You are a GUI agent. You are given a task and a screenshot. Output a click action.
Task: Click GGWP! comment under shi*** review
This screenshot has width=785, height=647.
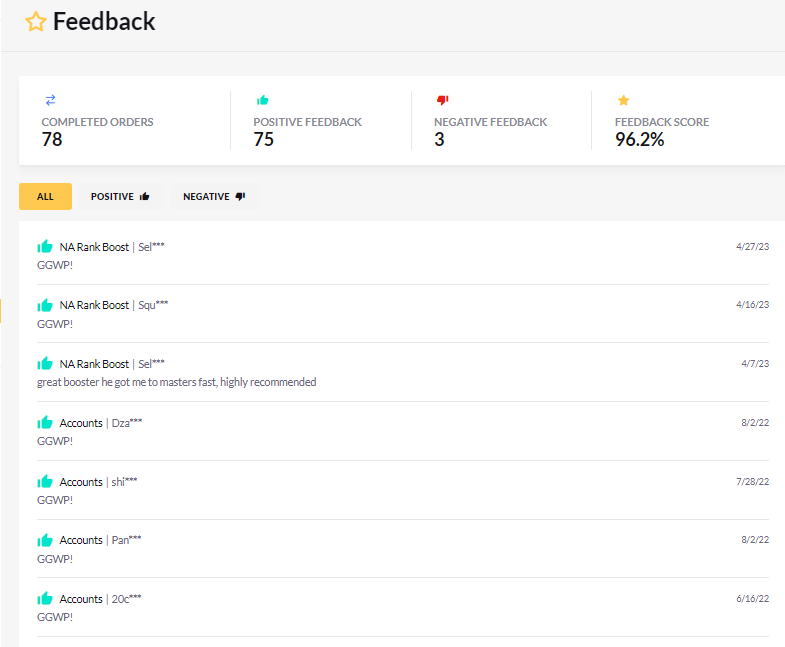pos(55,500)
